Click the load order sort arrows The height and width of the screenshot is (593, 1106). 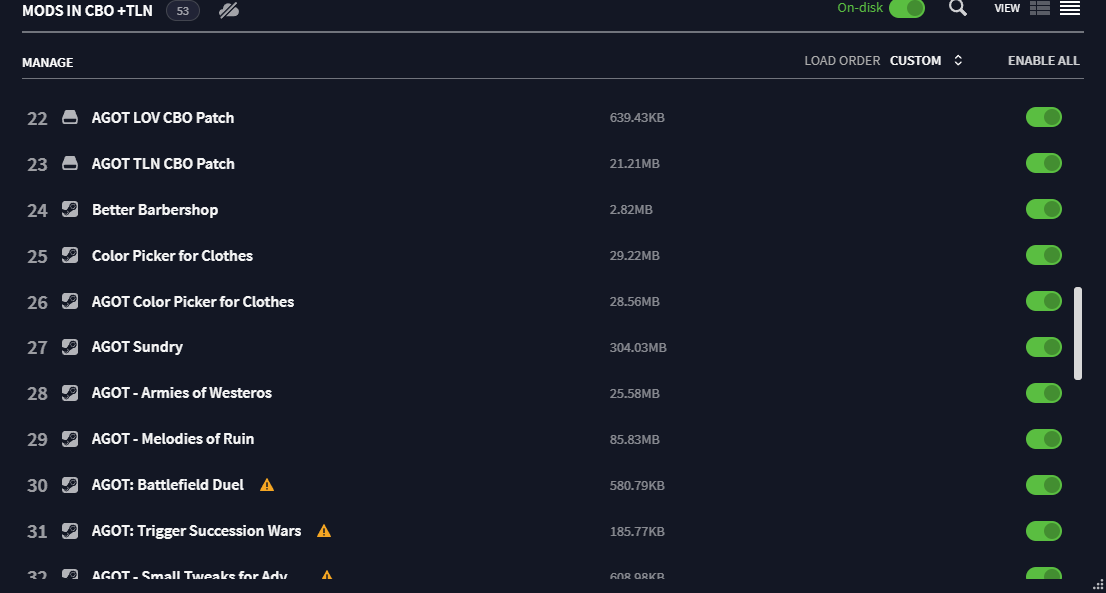(x=958, y=61)
